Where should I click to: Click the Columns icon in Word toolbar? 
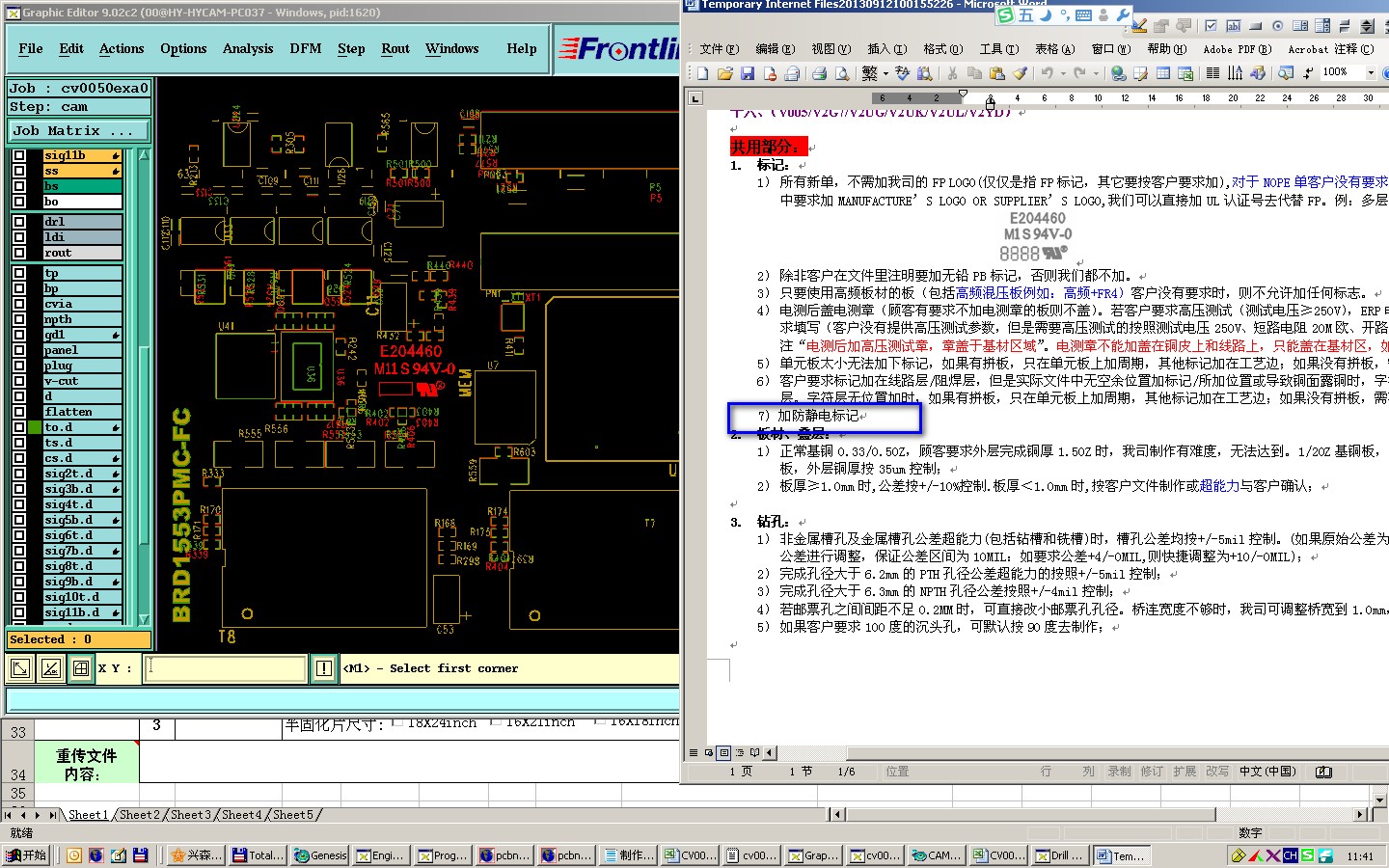click(x=1212, y=72)
